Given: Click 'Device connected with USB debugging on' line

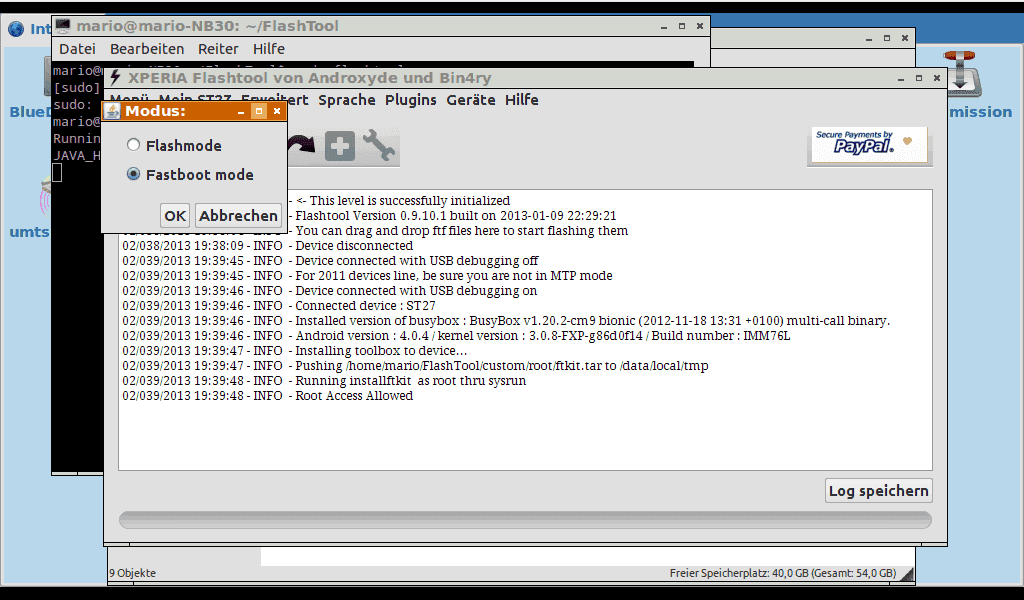Looking at the screenshot, I should (x=330, y=291).
